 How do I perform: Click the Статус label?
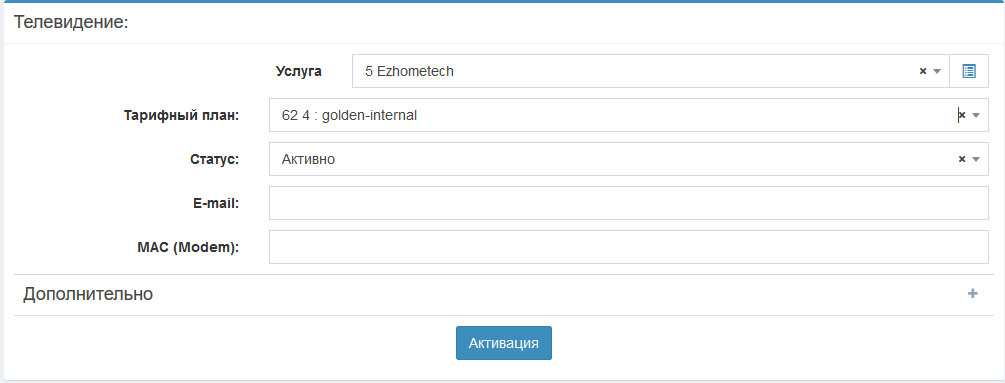pos(215,159)
